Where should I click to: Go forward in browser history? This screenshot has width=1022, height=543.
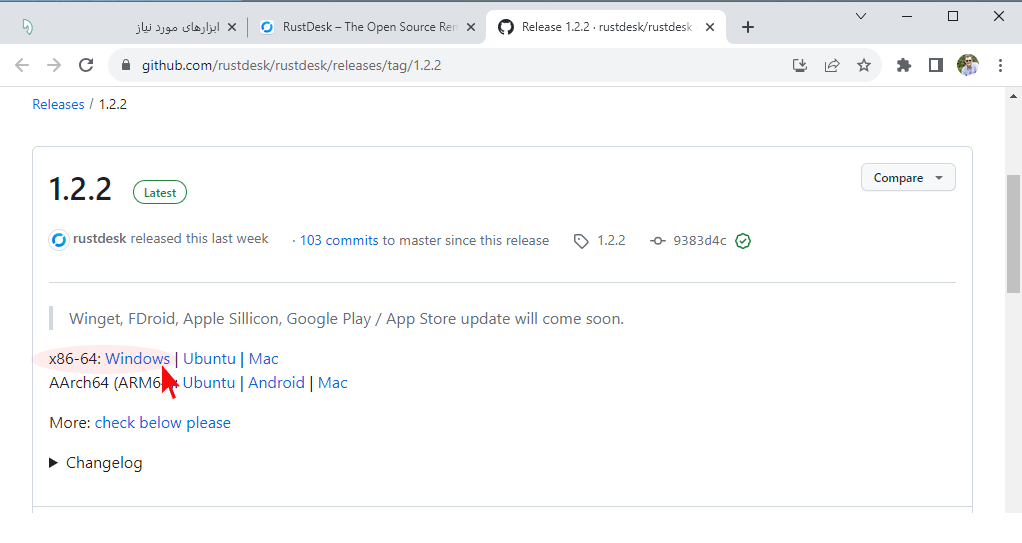click(54, 65)
